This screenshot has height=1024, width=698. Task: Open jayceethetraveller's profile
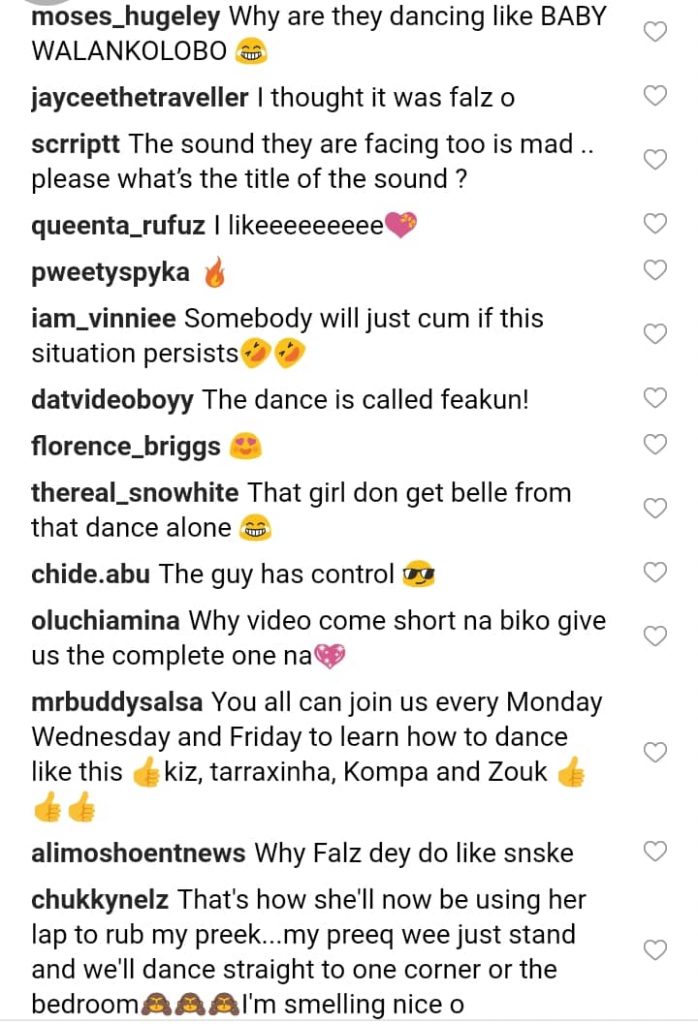139,98
